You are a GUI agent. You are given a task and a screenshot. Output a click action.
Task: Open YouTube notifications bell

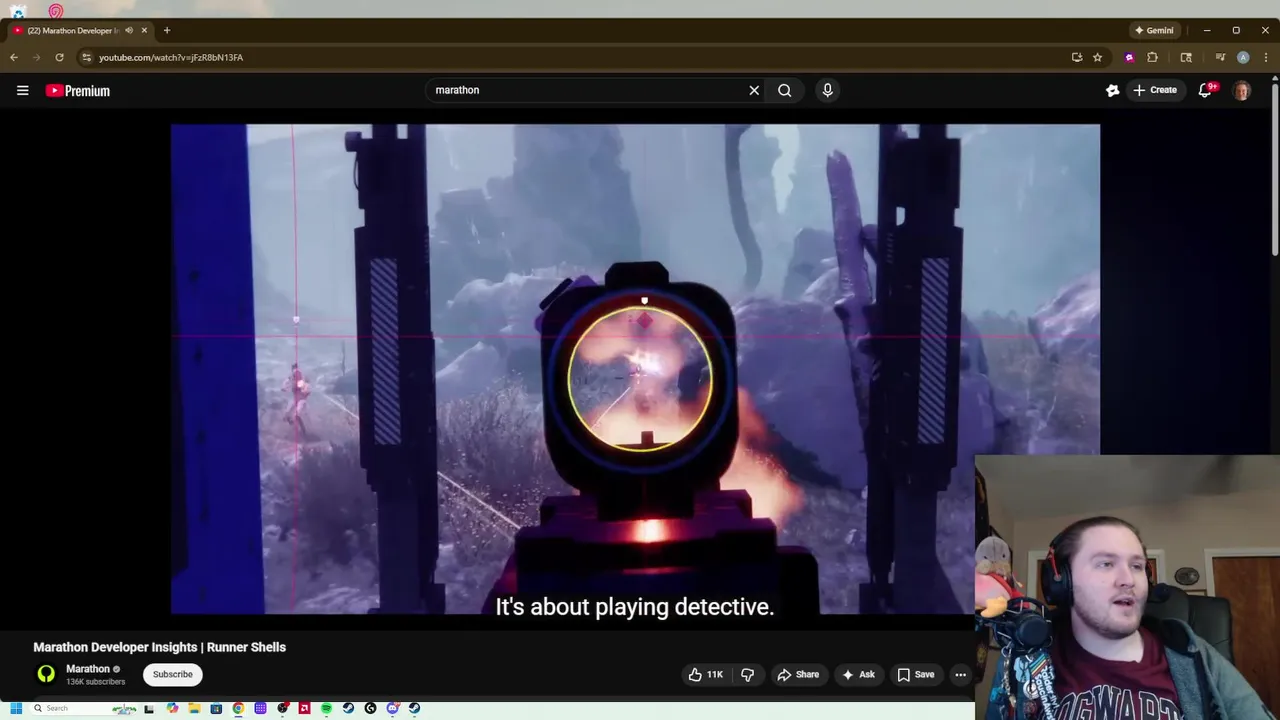(x=1206, y=90)
